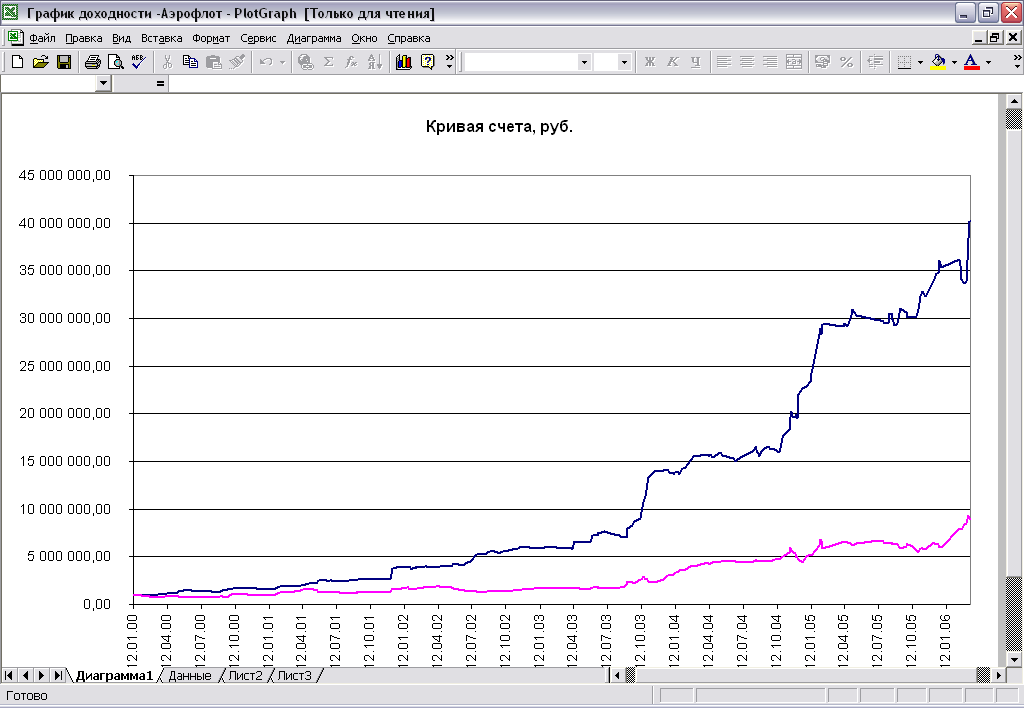Launch the Chart Wizard
The height and width of the screenshot is (708, 1024).
pyautogui.click(x=404, y=62)
